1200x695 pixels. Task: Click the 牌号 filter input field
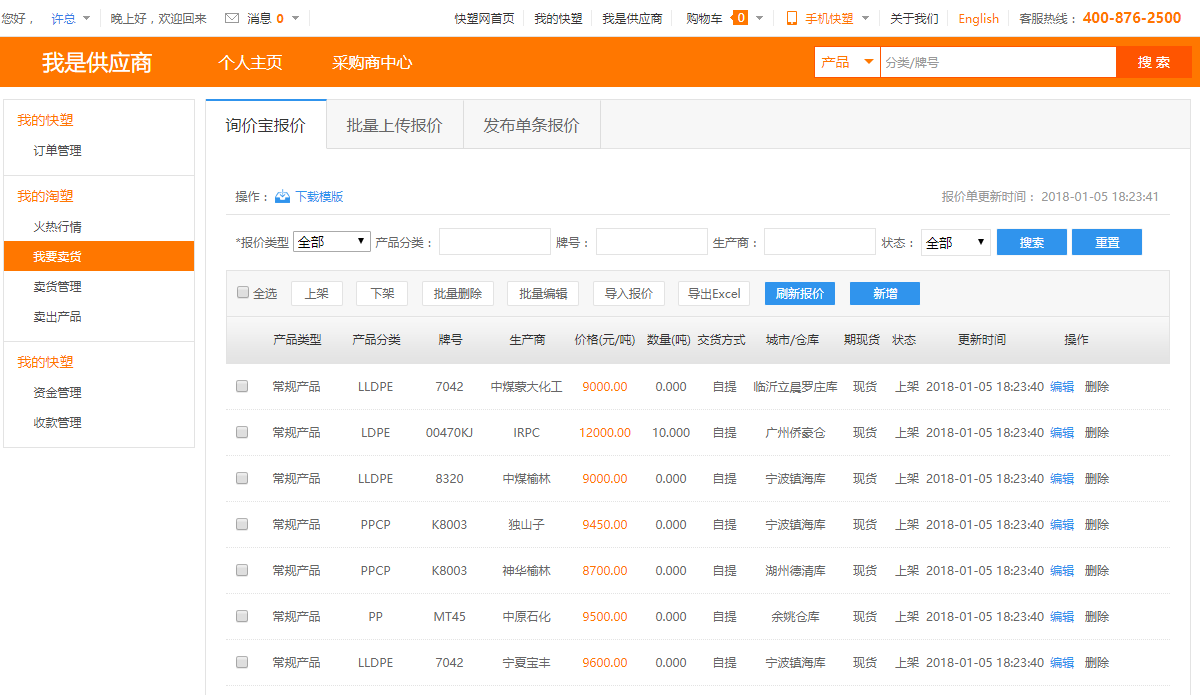(x=651, y=242)
